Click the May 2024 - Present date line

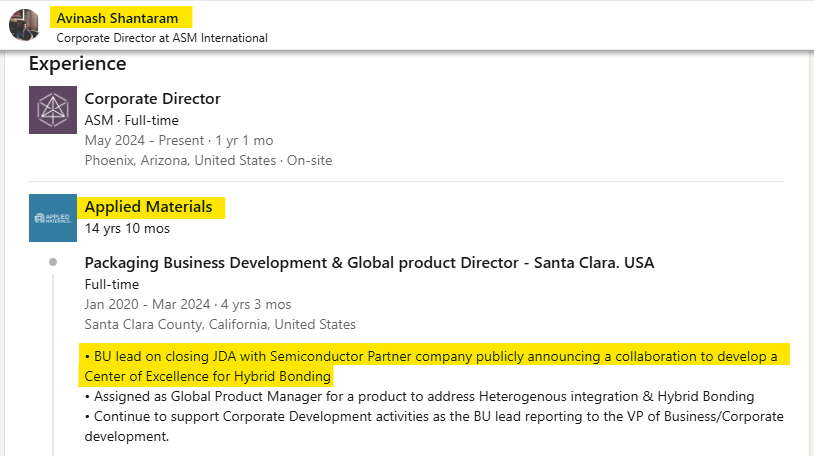click(x=179, y=141)
